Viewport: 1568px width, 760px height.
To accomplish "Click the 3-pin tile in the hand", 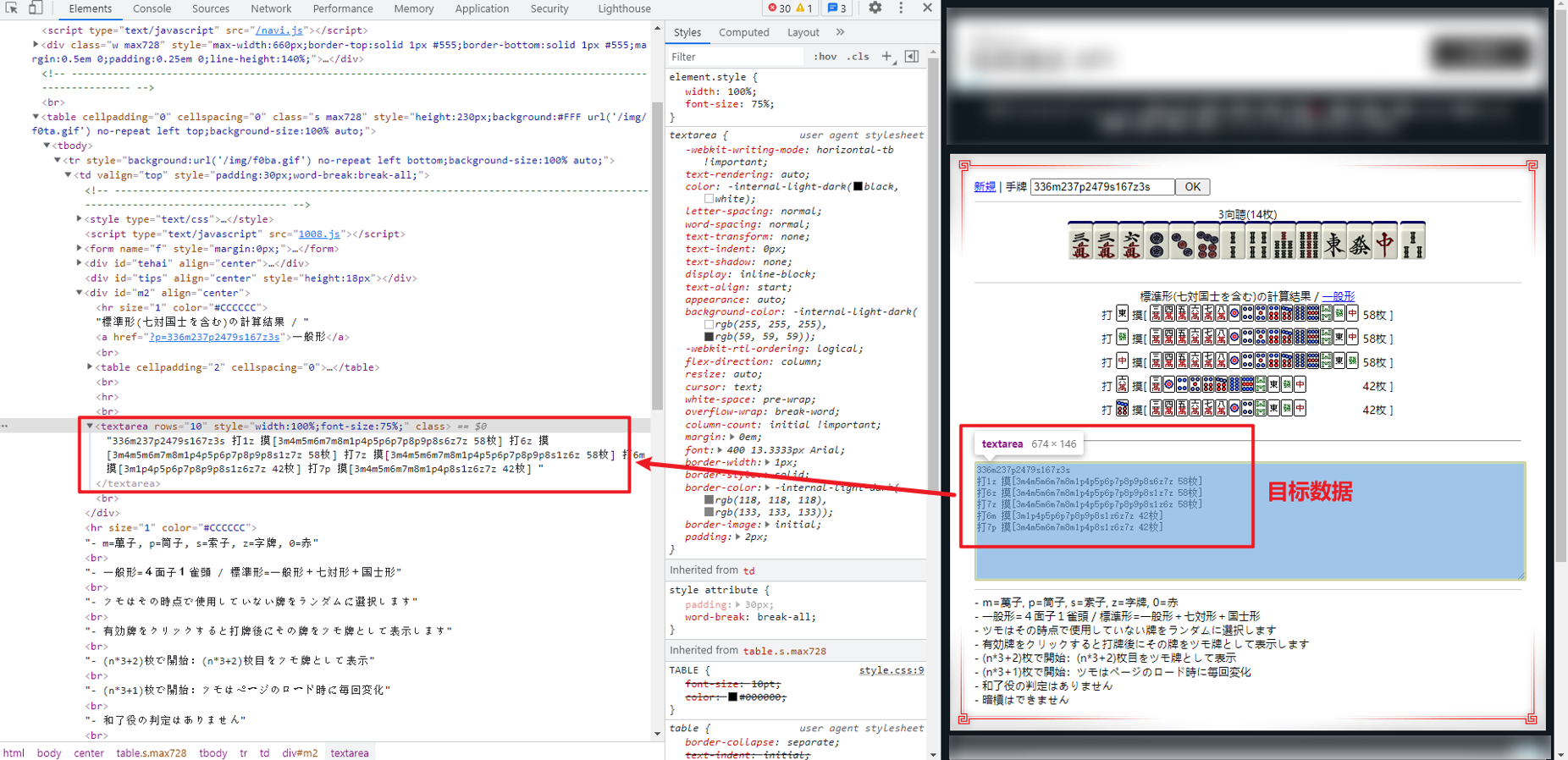I will coord(1182,241).
